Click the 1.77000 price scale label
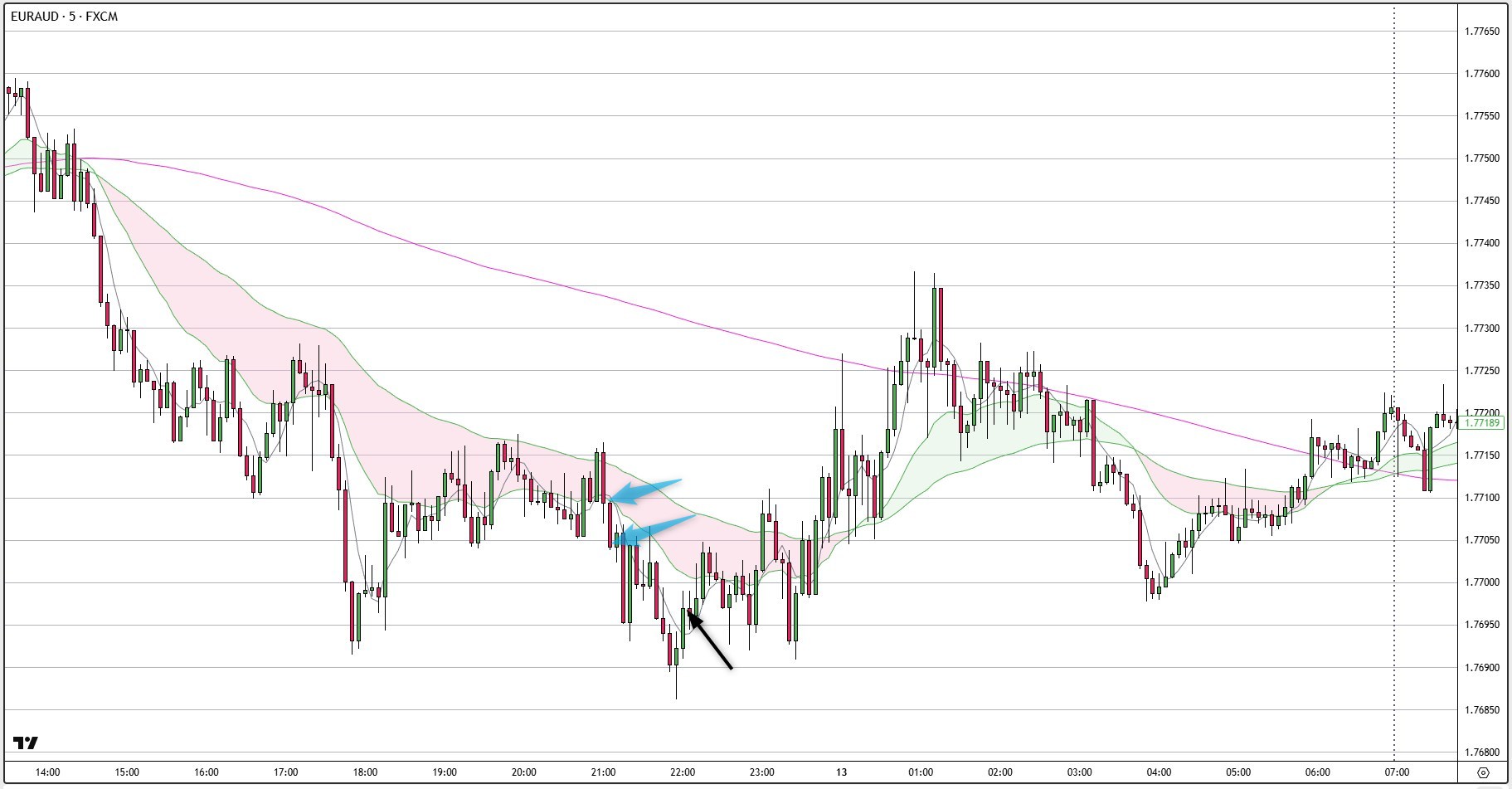Screen dimensions: 1512x789 coord(1482,582)
